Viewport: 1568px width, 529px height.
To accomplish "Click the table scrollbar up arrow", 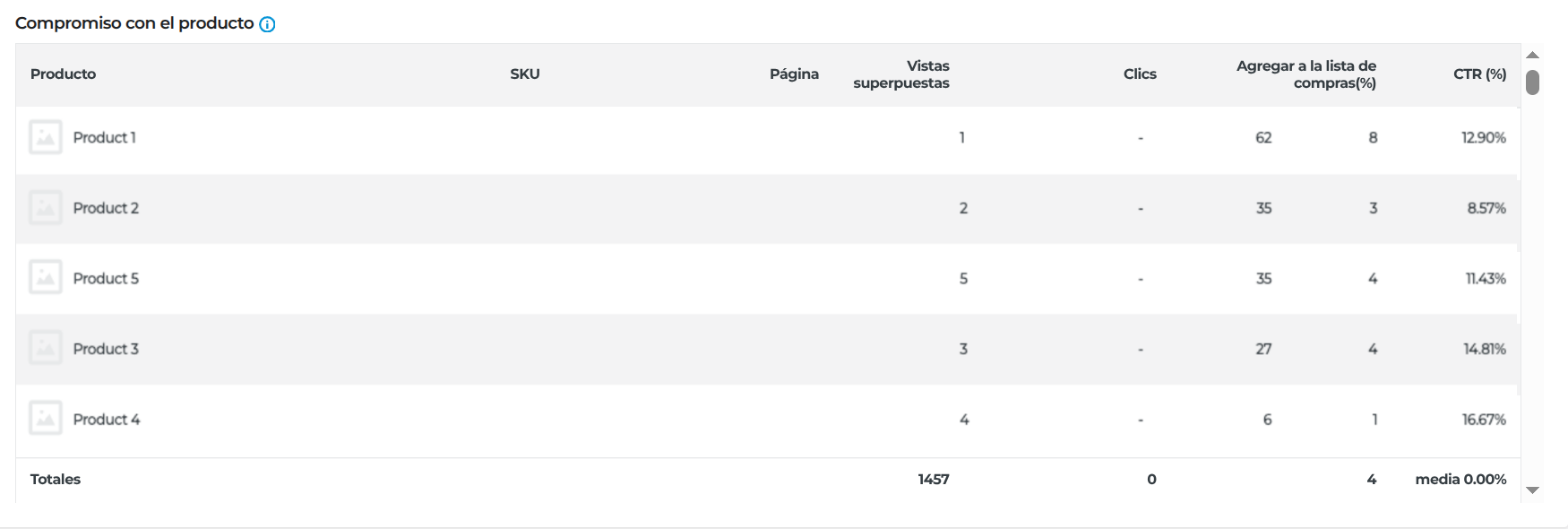I will (1532, 55).
